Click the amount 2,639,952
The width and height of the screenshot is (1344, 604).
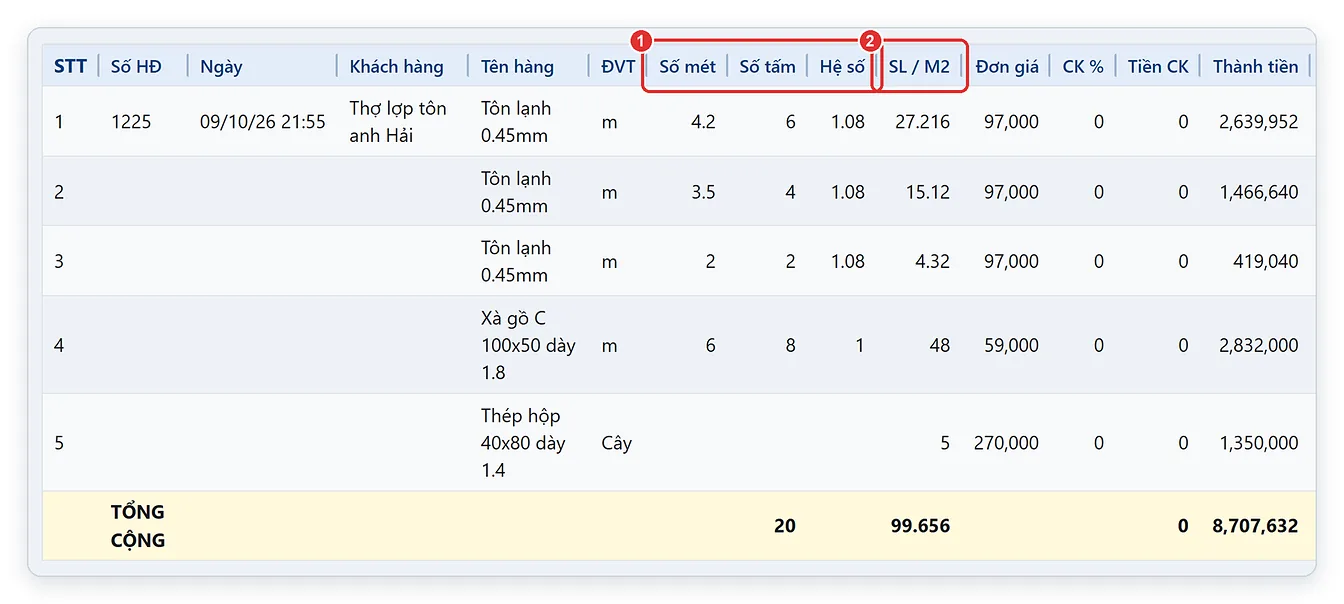click(1258, 122)
